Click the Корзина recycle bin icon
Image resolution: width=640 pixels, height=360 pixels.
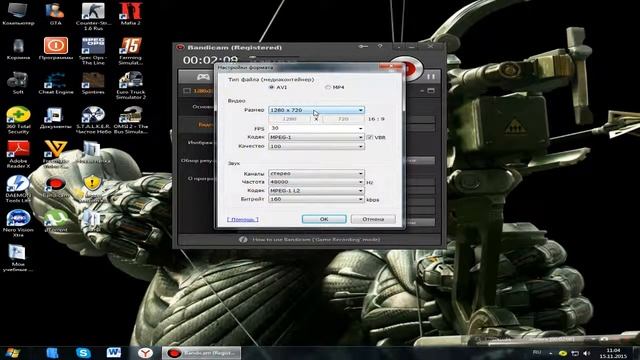point(18,49)
